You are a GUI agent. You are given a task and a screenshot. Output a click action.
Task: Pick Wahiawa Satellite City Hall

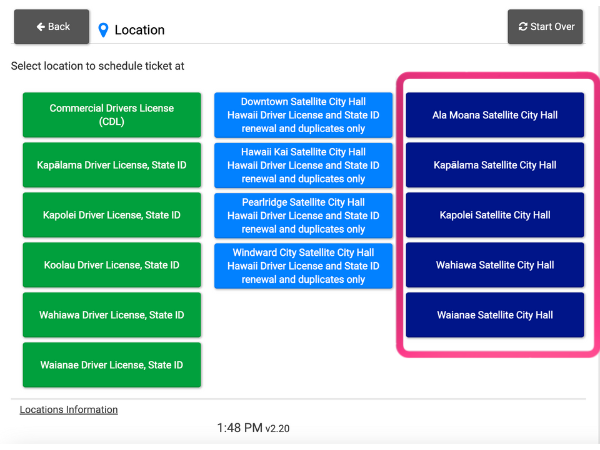[495, 265]
